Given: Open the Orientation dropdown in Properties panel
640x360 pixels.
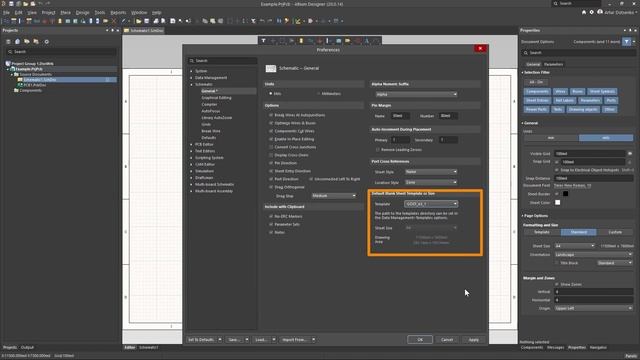Looking at the screenshot, I should [593, 254].
